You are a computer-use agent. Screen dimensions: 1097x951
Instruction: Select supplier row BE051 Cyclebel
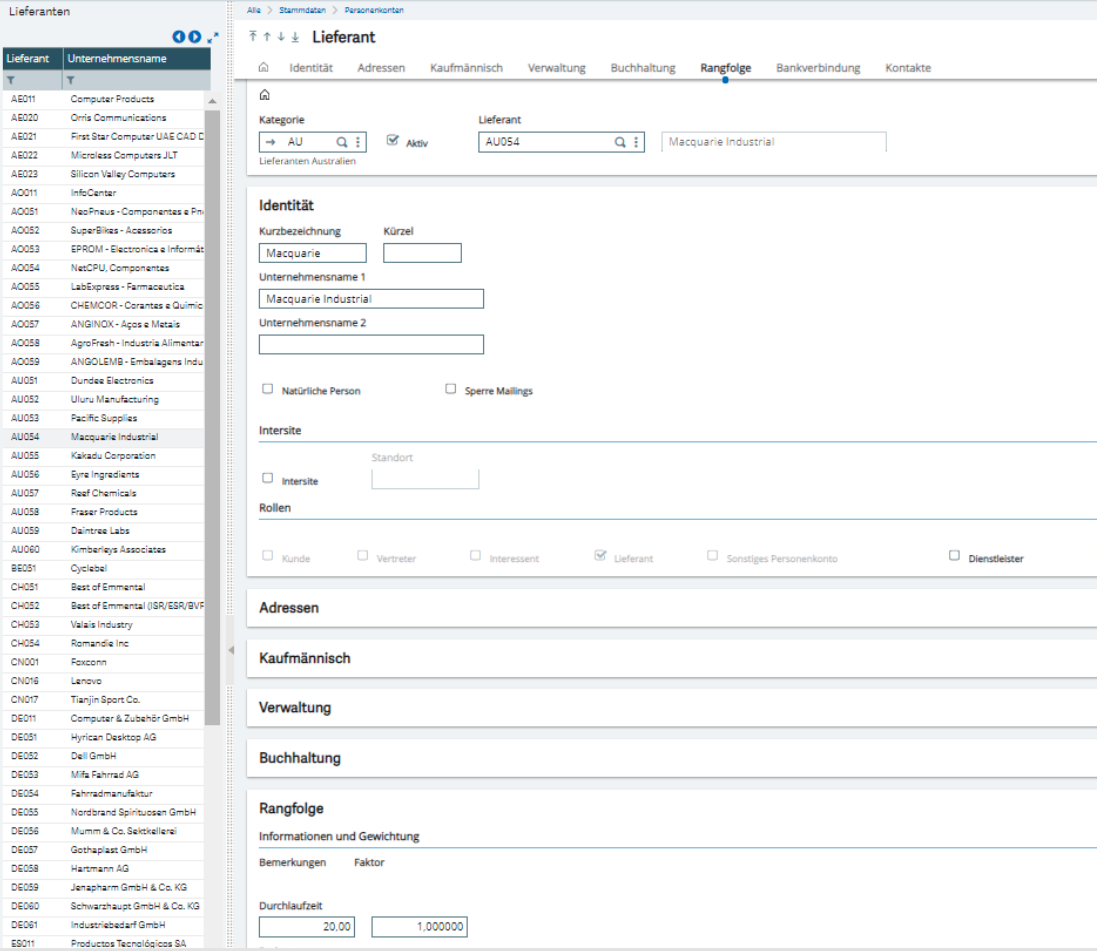(104, 568)
